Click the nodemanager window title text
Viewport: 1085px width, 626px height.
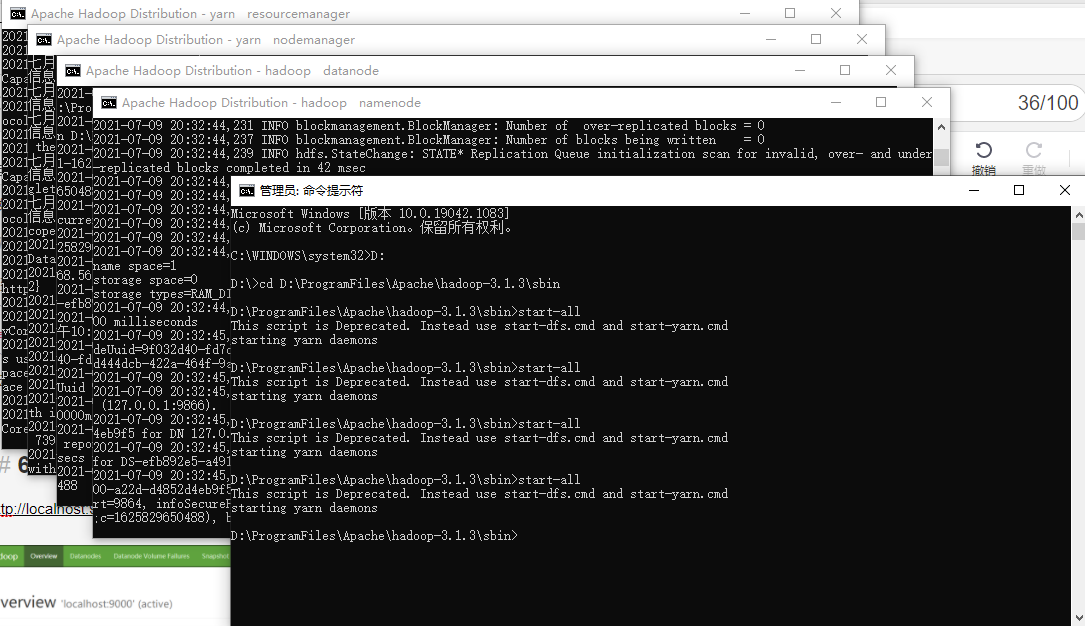(x=206, y=40)
